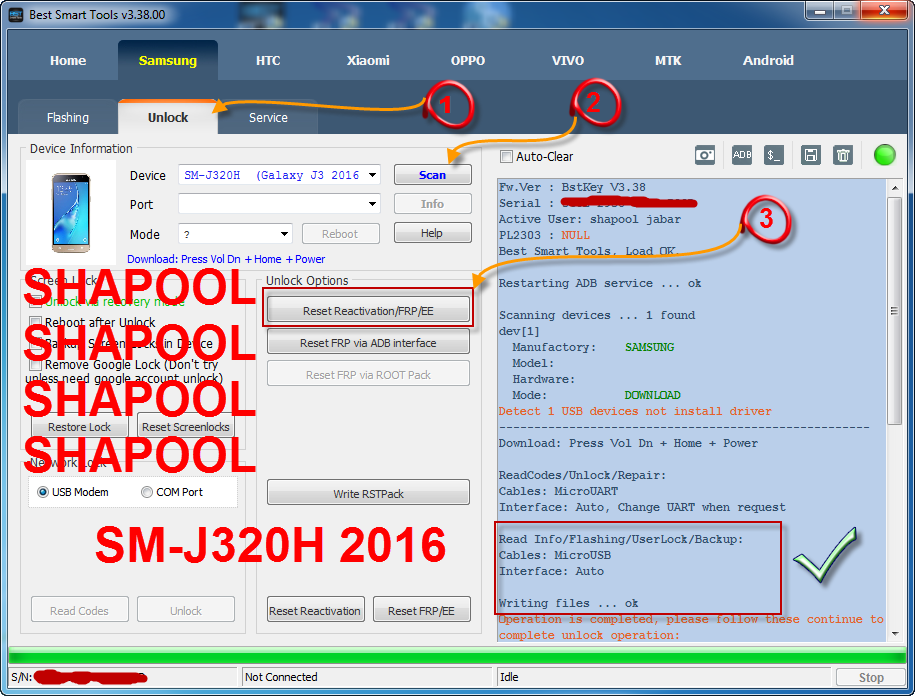Click 'Fw.Ver : BstKey V3.38' log line
The width and height of the screenshot is (915, 696).
pos(572,187)
